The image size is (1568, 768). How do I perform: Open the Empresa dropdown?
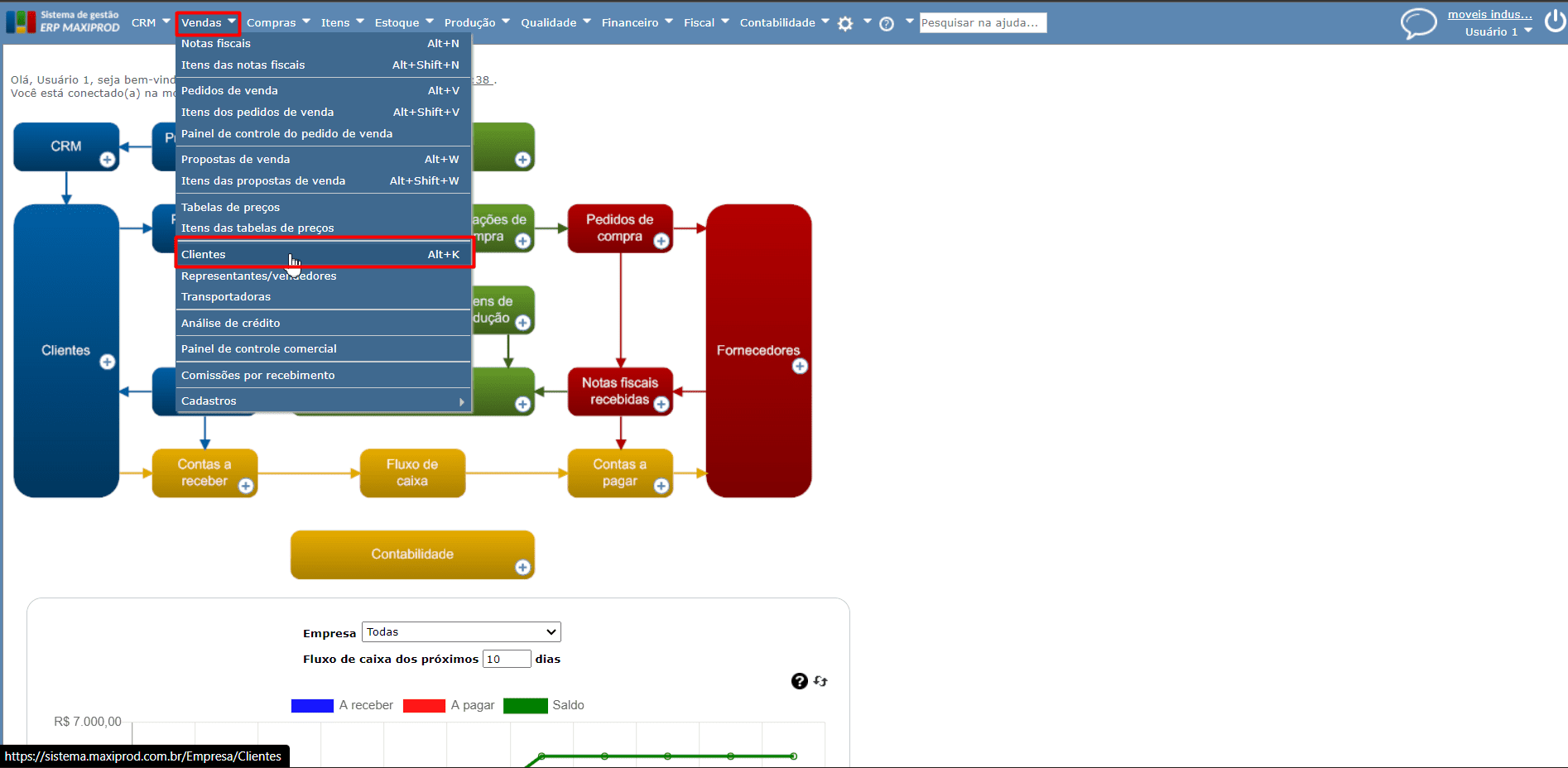click(461, 632)
